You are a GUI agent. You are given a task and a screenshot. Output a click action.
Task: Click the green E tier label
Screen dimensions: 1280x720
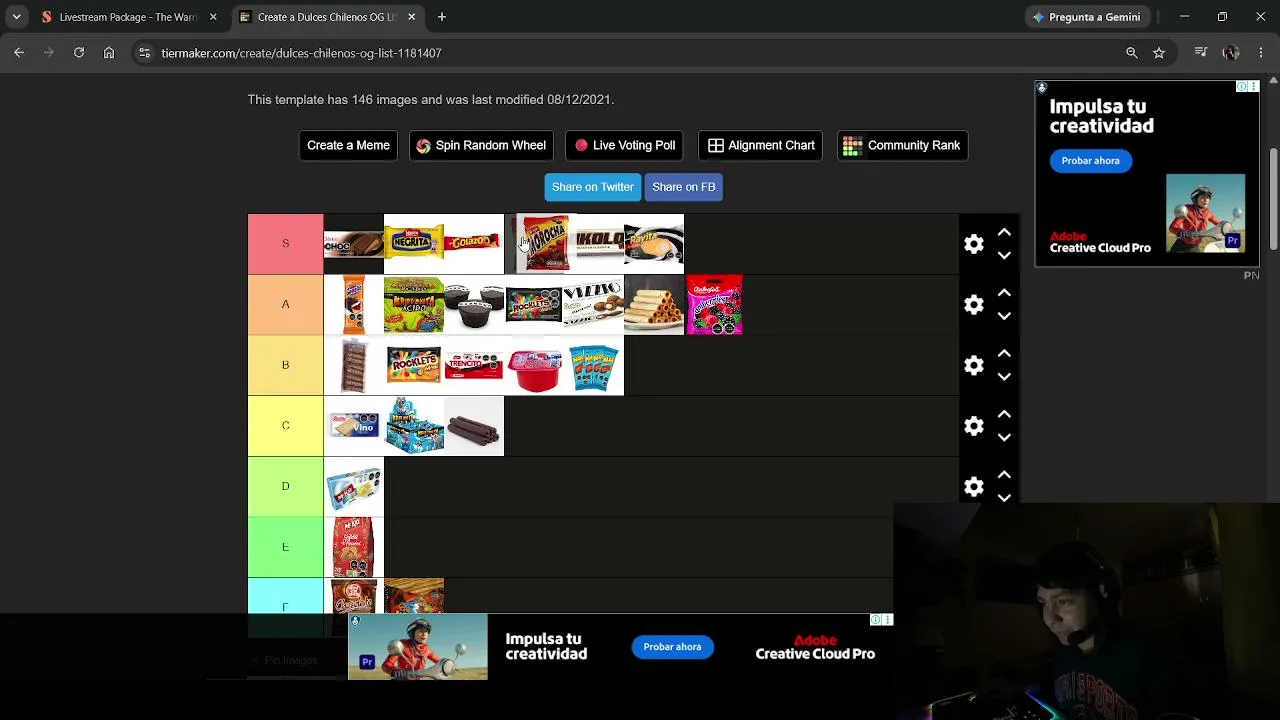tap(286, 547)
